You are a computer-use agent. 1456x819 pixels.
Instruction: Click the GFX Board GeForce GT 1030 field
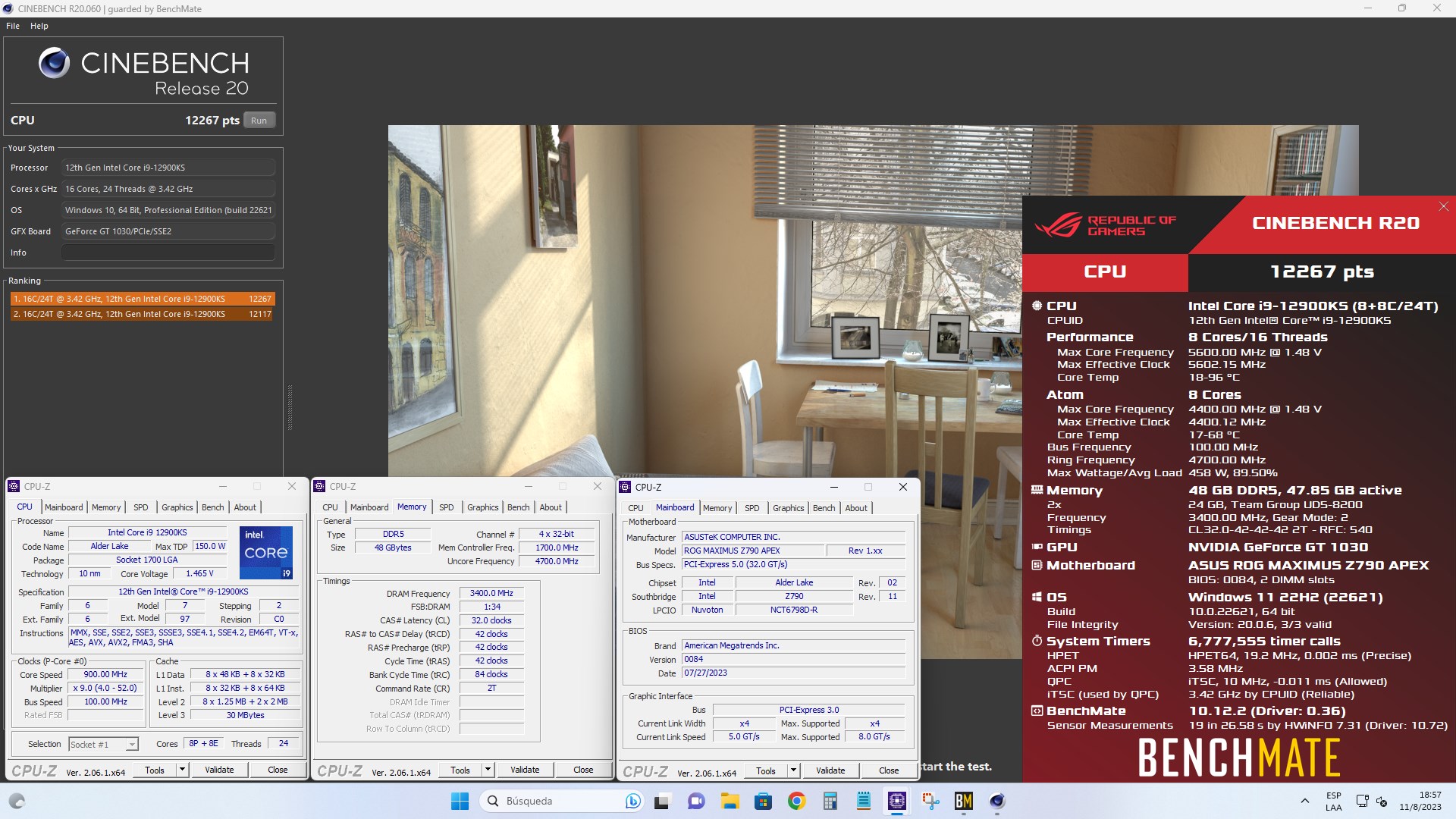pyautogui.click(x=168, y=231)
